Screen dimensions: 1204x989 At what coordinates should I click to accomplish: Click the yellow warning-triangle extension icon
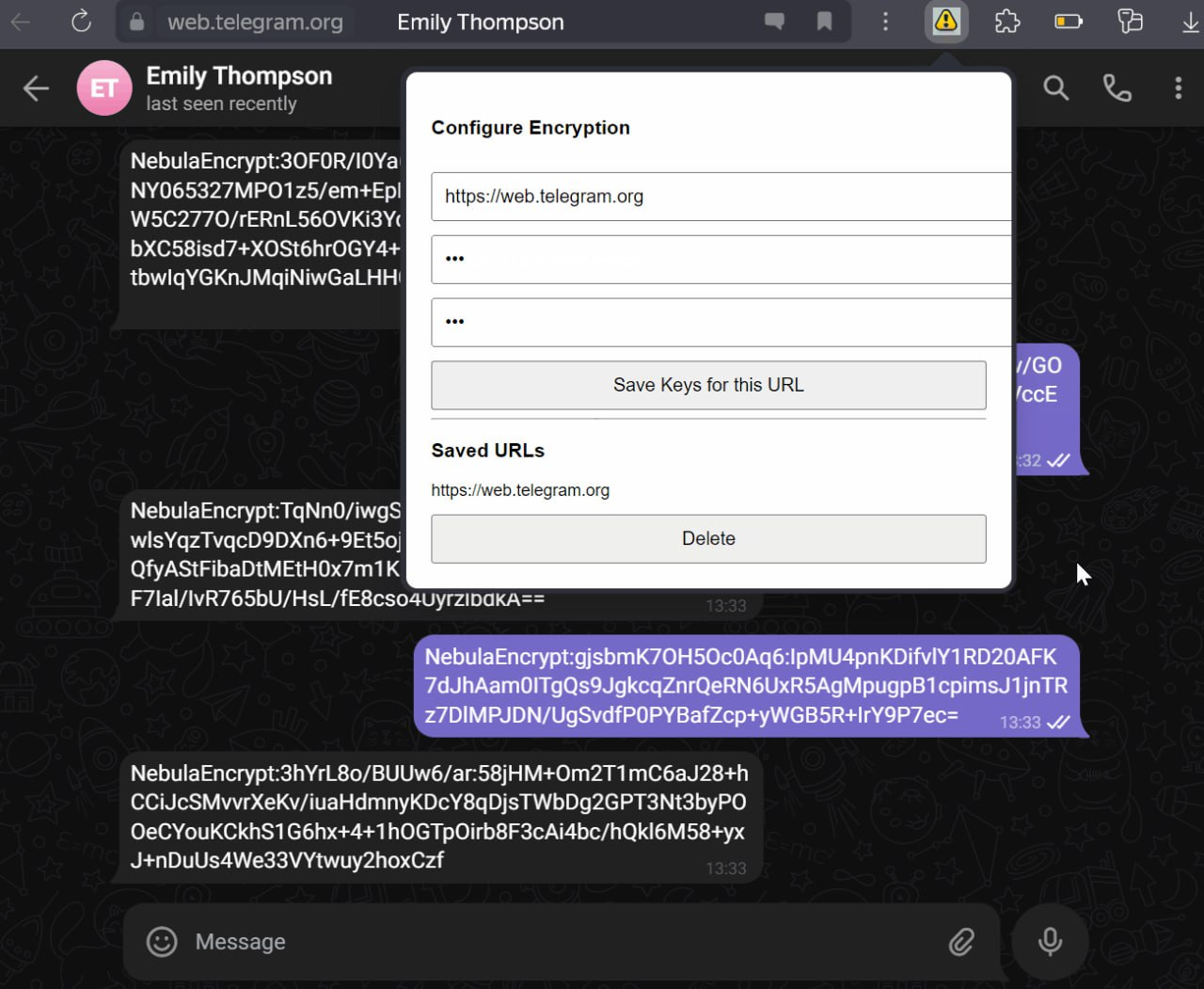[x=946, y=21]
